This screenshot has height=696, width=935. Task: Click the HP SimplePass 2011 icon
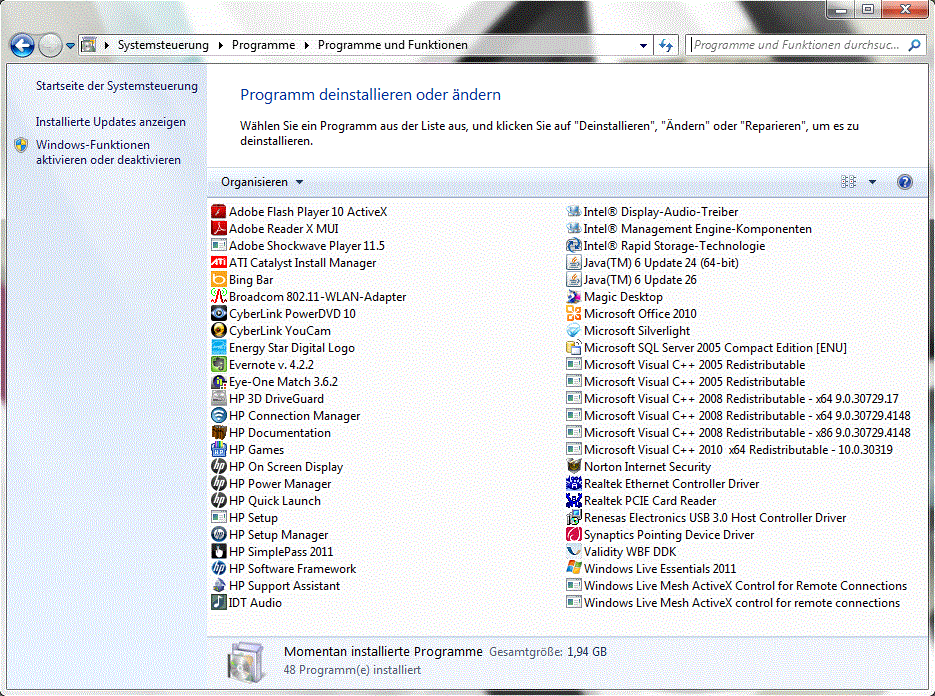pos(219,552)
